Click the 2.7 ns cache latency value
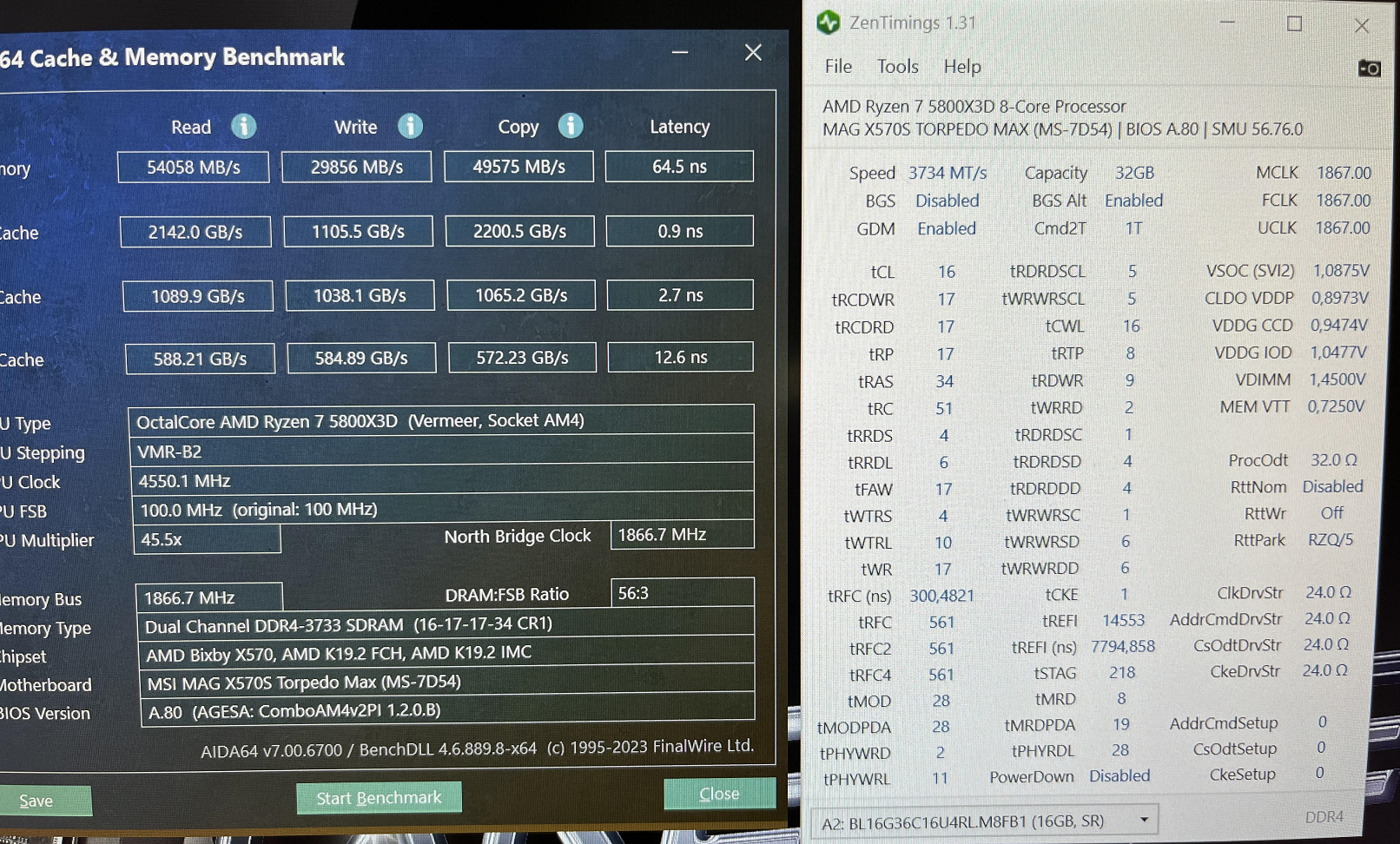1400x844 pixels. [681, 294]
